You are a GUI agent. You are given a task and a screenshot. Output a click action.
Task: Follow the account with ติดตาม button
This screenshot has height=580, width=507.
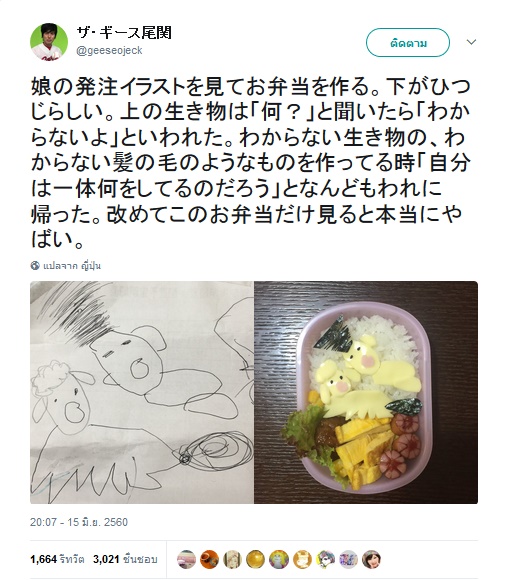click(408, 43)
